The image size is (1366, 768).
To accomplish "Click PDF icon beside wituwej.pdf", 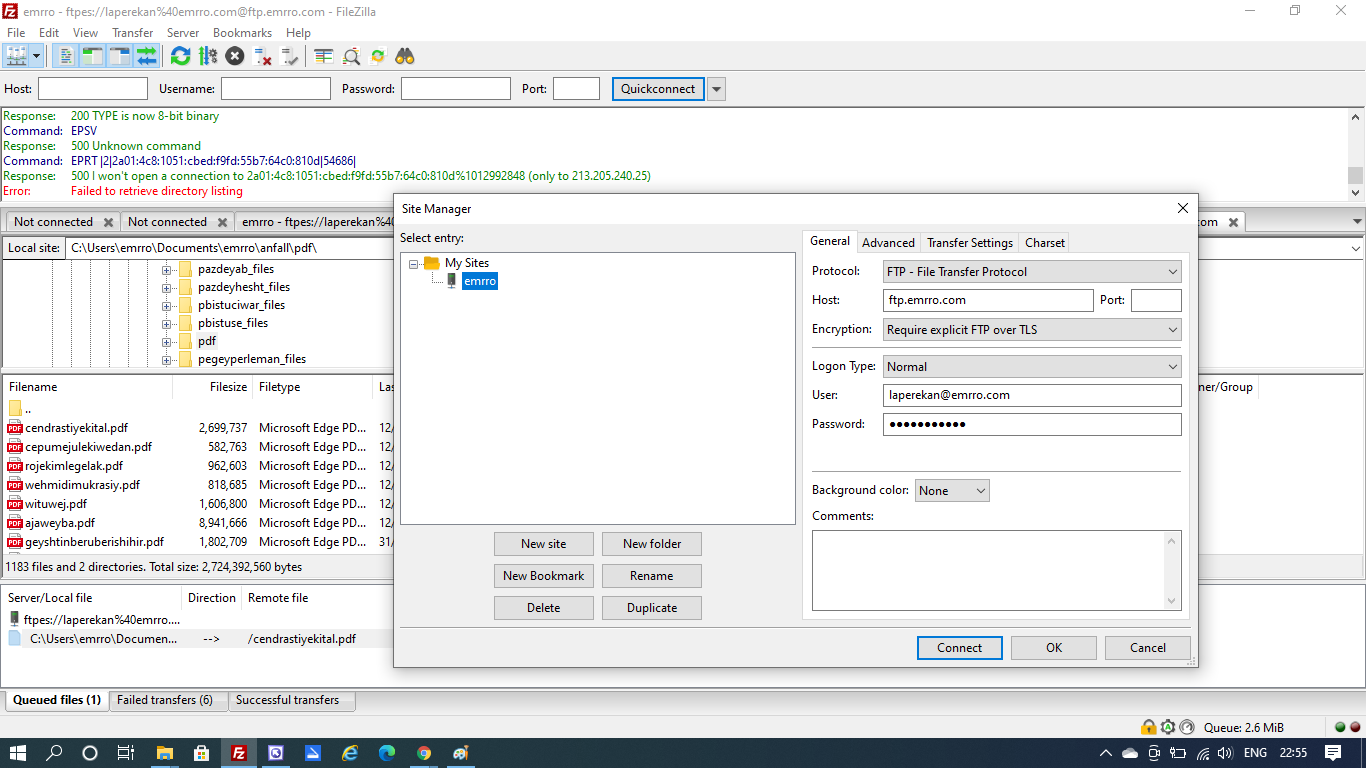I will pos(15,504).
